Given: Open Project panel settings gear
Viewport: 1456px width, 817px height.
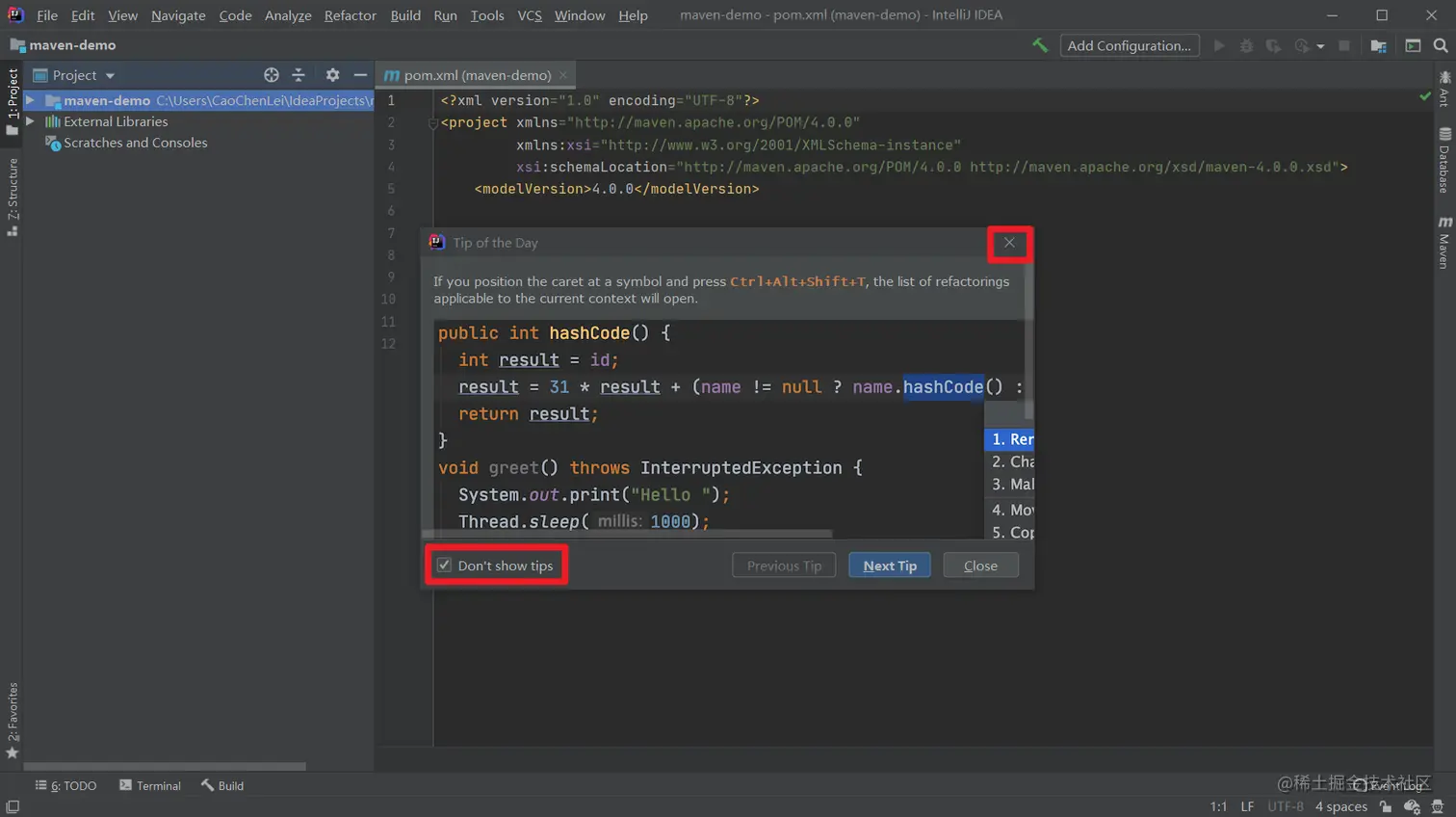Looking at the screenshot, I should click(x=332, y=75).
